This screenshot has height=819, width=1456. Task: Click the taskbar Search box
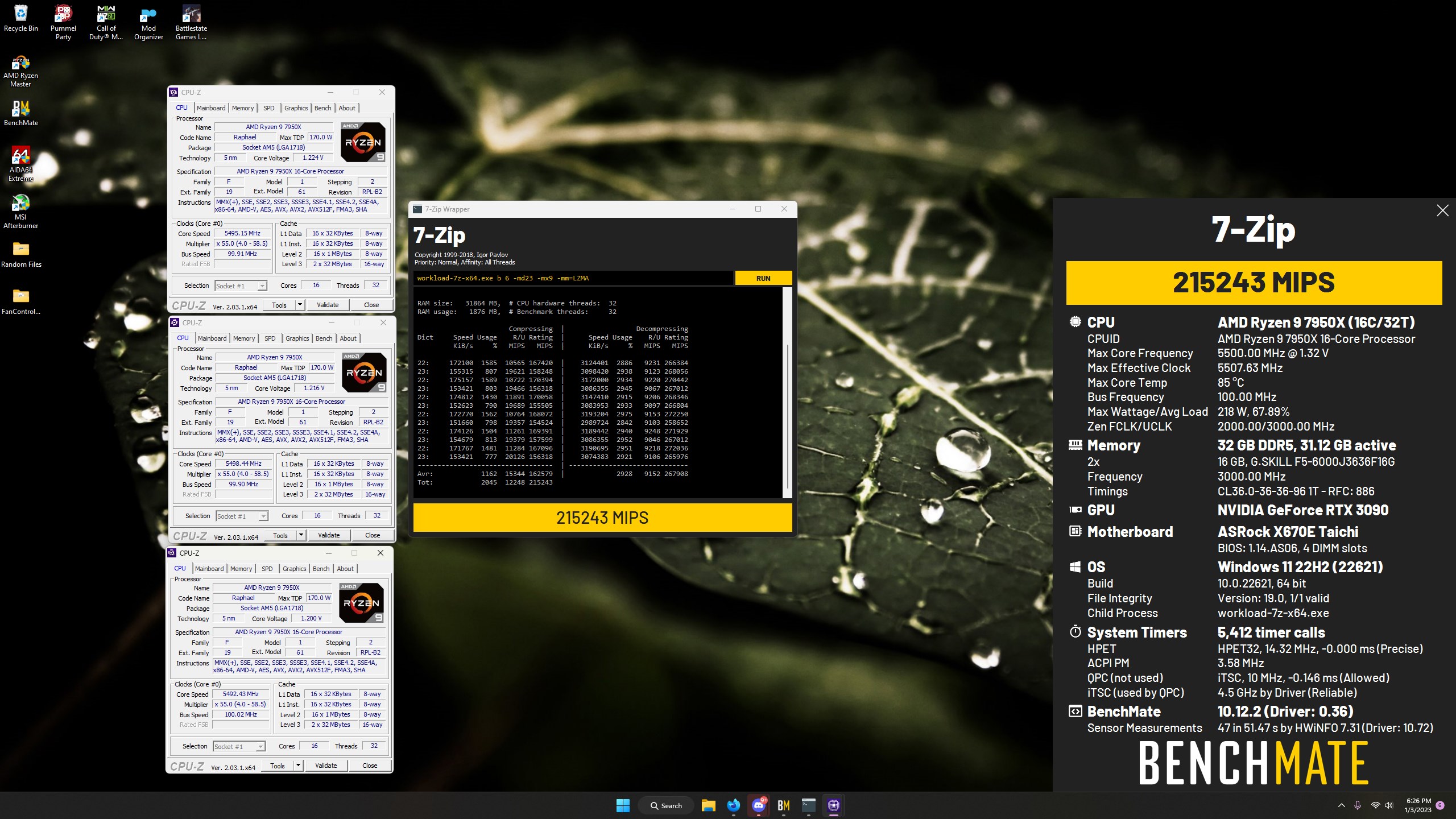[x=666, y=805]
